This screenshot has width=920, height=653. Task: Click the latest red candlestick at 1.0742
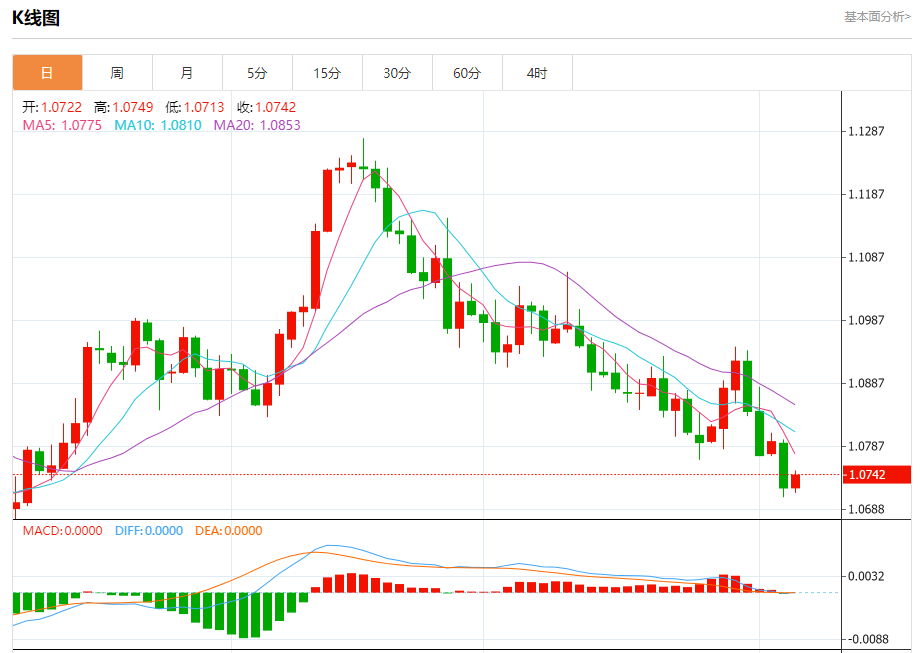(x=796, y=481)
